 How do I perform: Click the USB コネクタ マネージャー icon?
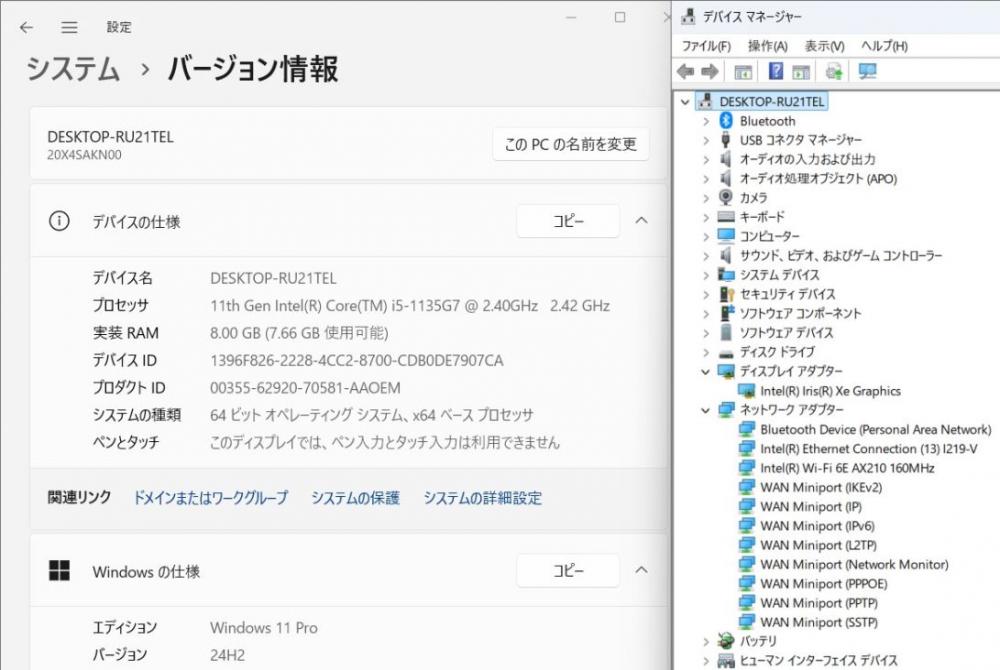coord(726,140)
